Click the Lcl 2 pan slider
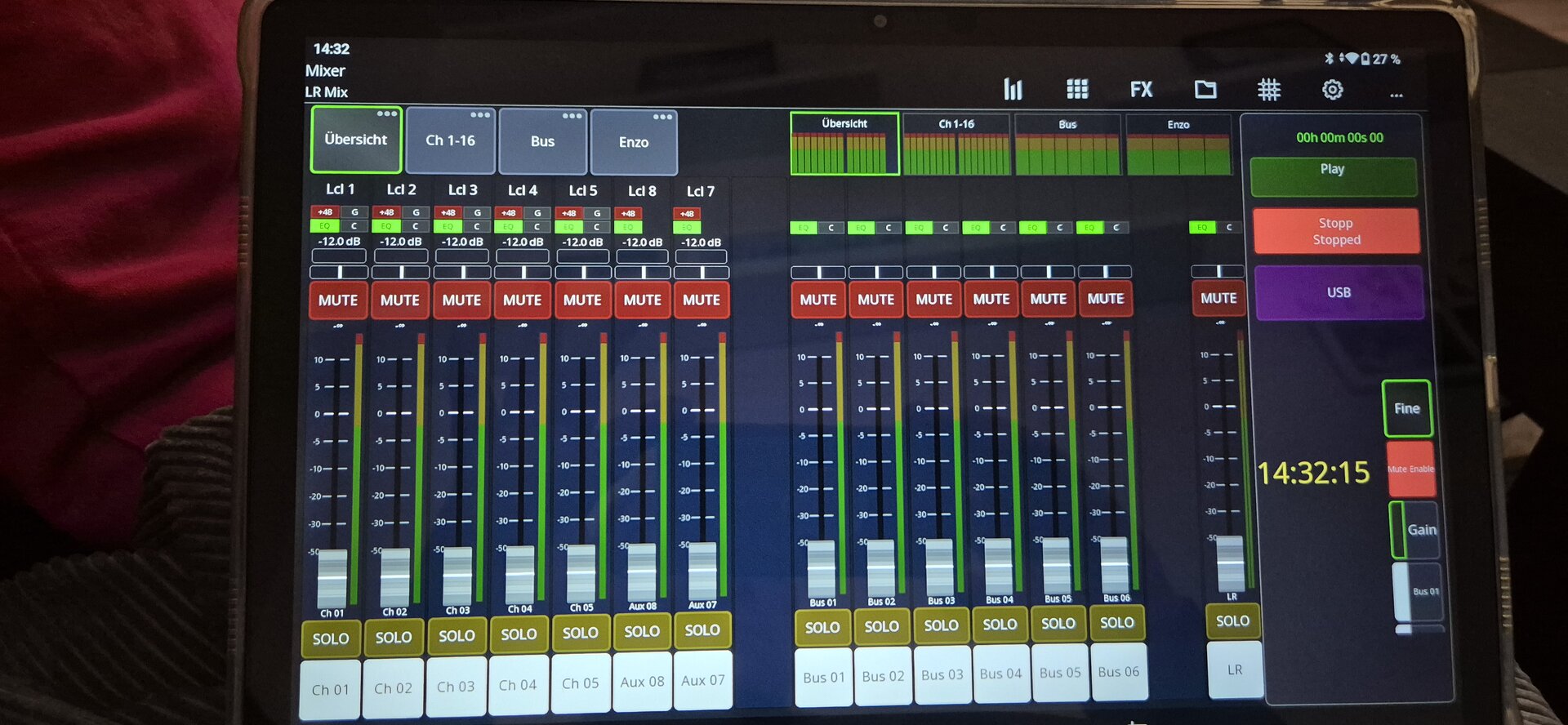This screenshot has width=1568, height=725. [x=401, y=272]
